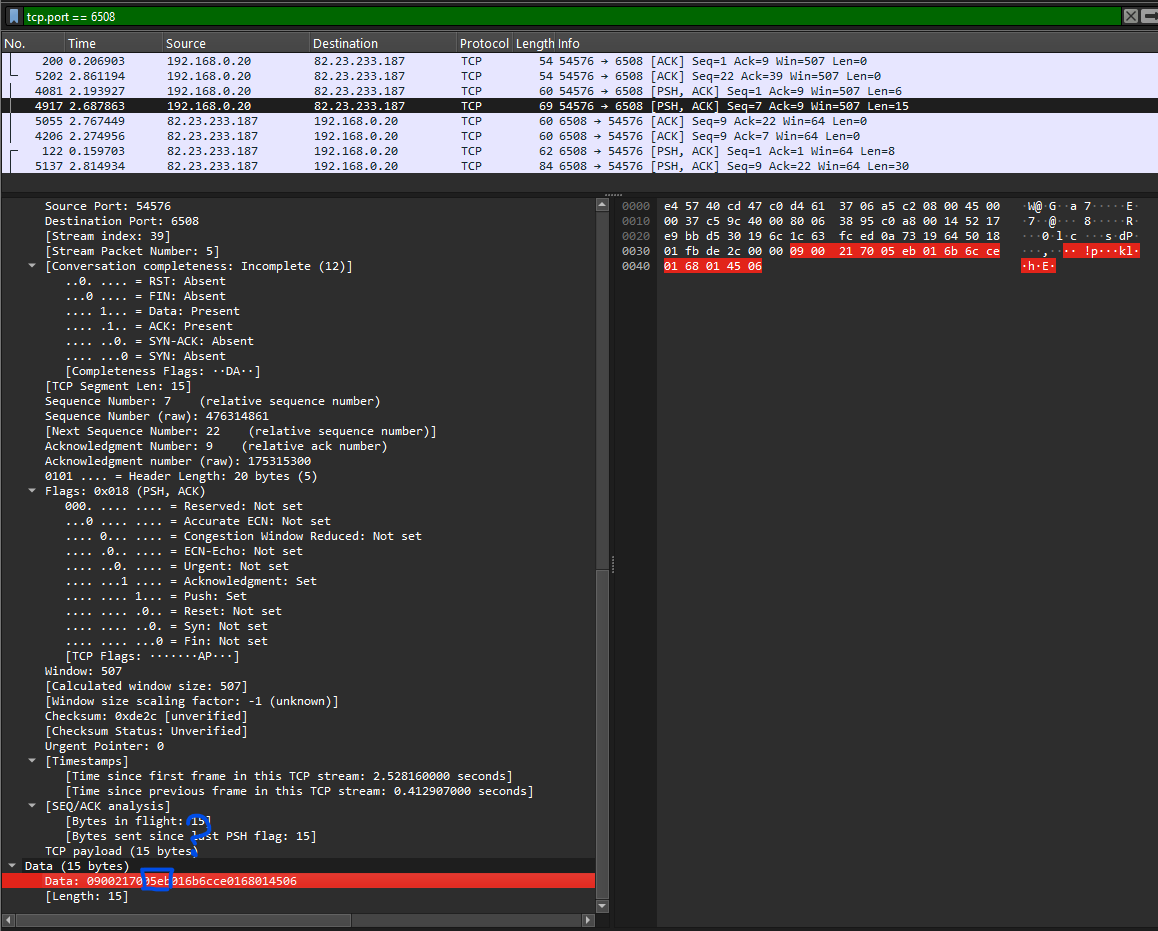
Task: Collapse the SEQ/ACK analysis node
Action: (33, 806)
